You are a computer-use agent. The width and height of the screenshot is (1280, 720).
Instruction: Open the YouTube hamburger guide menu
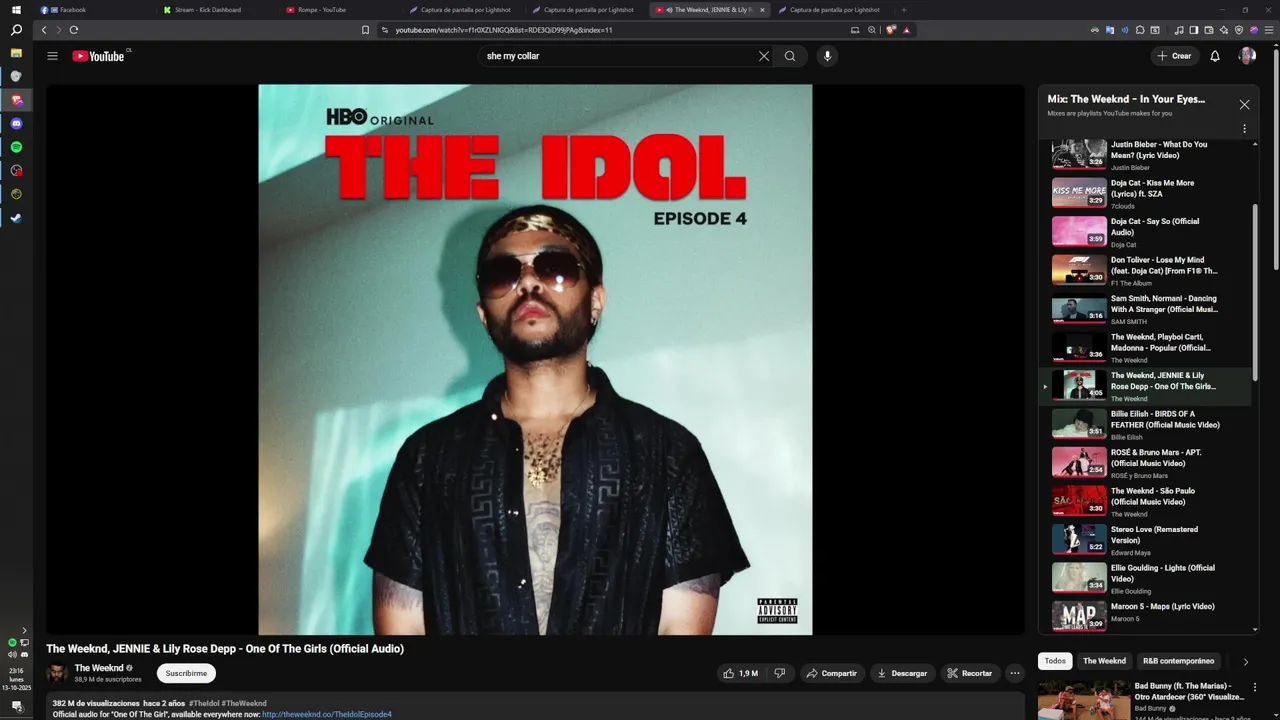(53, 56)
